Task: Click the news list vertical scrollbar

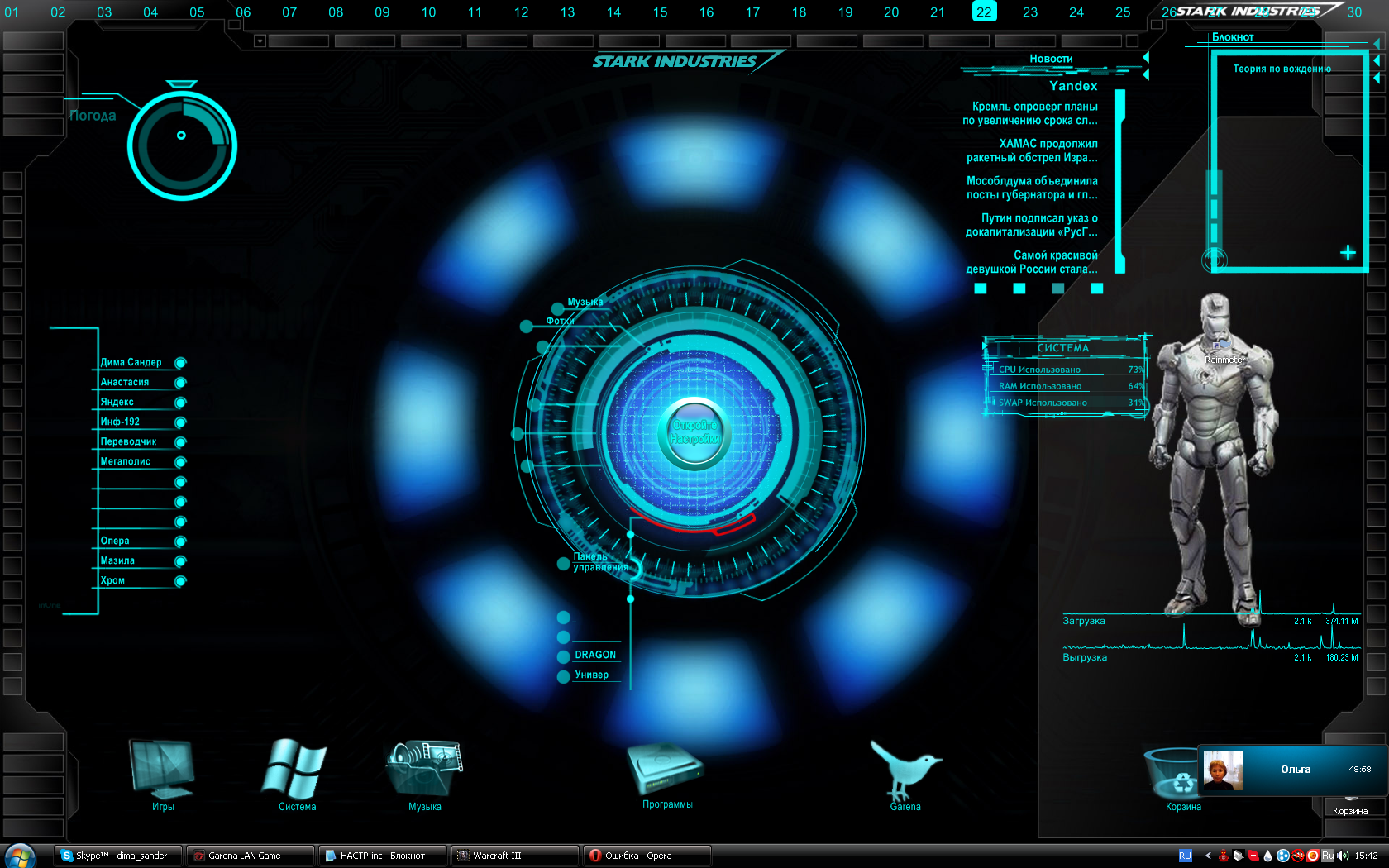Action: pos(1120,181)
